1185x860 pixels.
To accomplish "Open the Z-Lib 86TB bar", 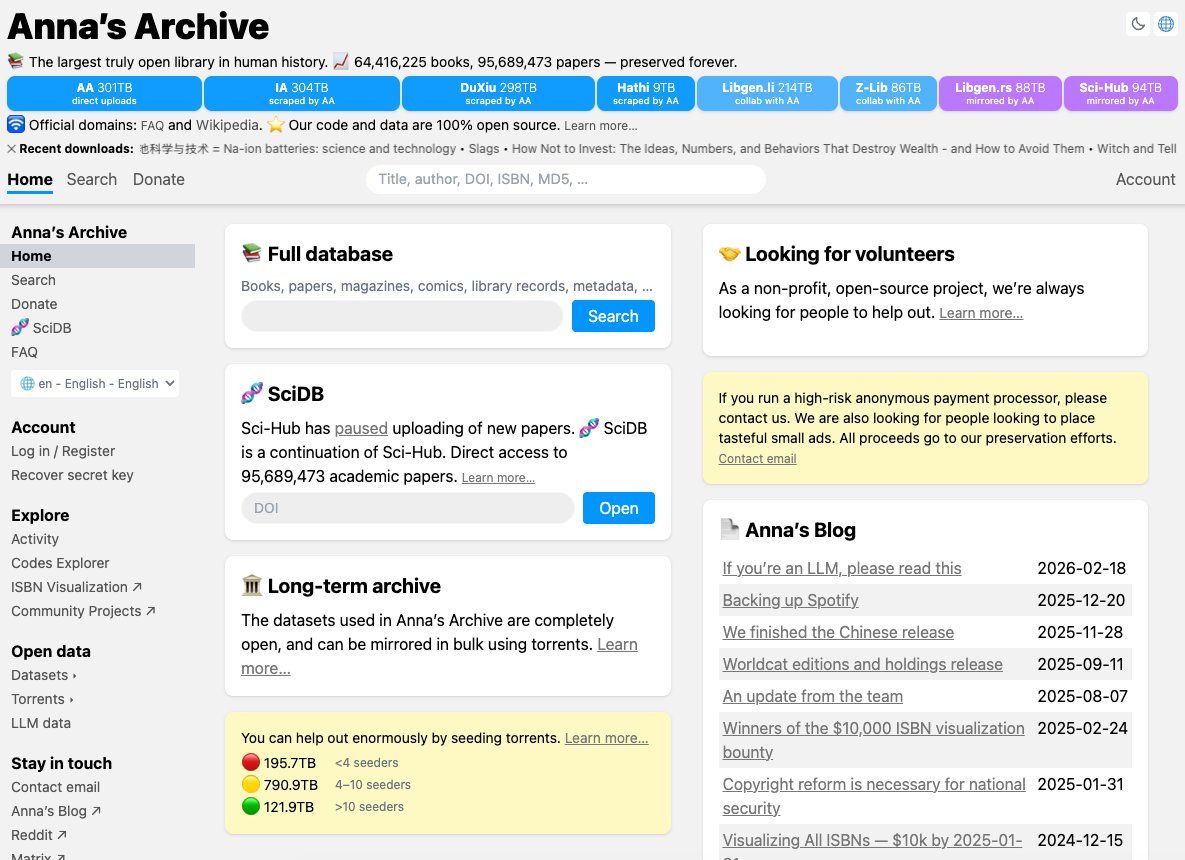I will point(888,93).
